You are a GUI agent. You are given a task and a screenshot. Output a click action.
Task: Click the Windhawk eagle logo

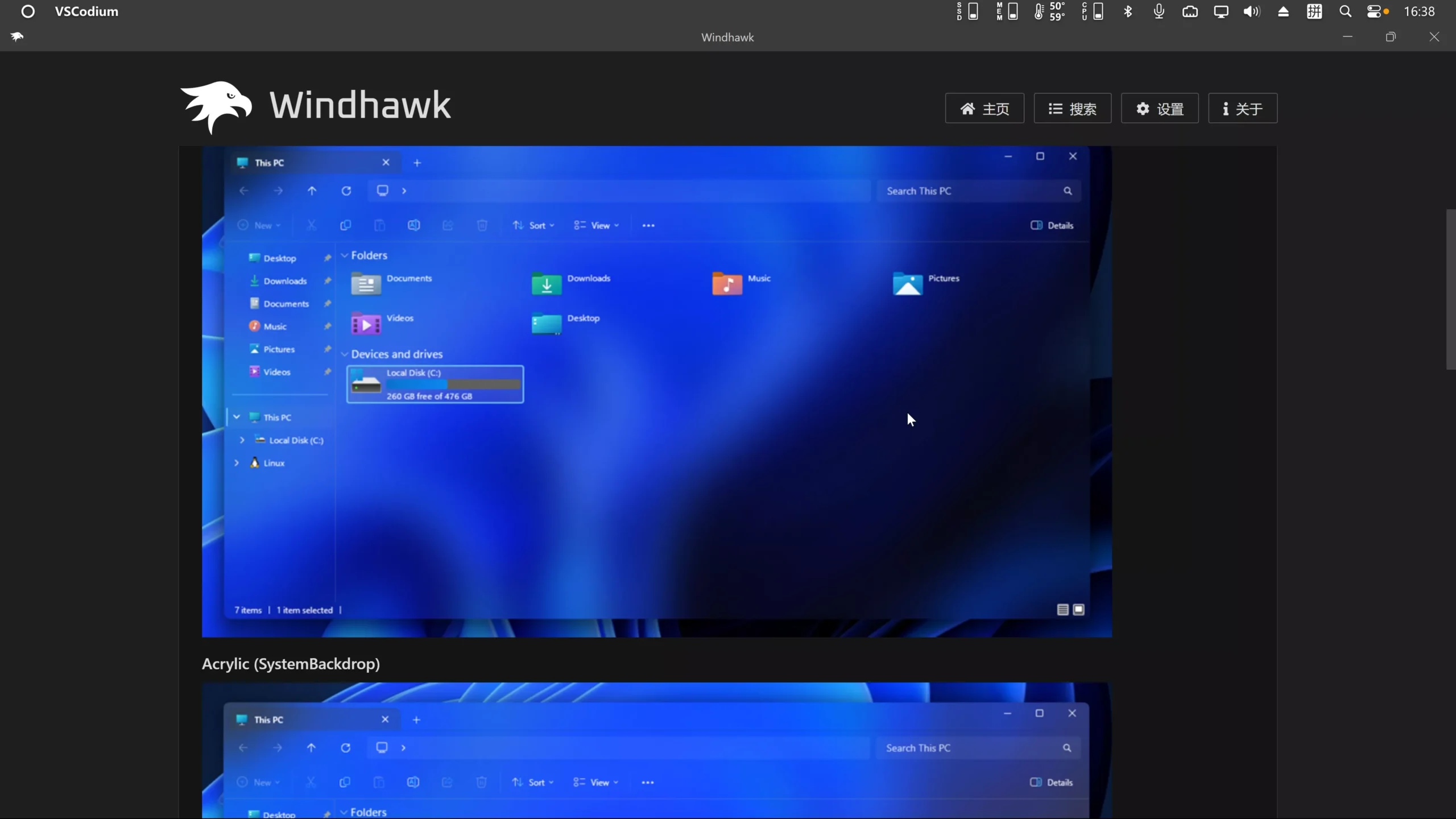point(216,105)
